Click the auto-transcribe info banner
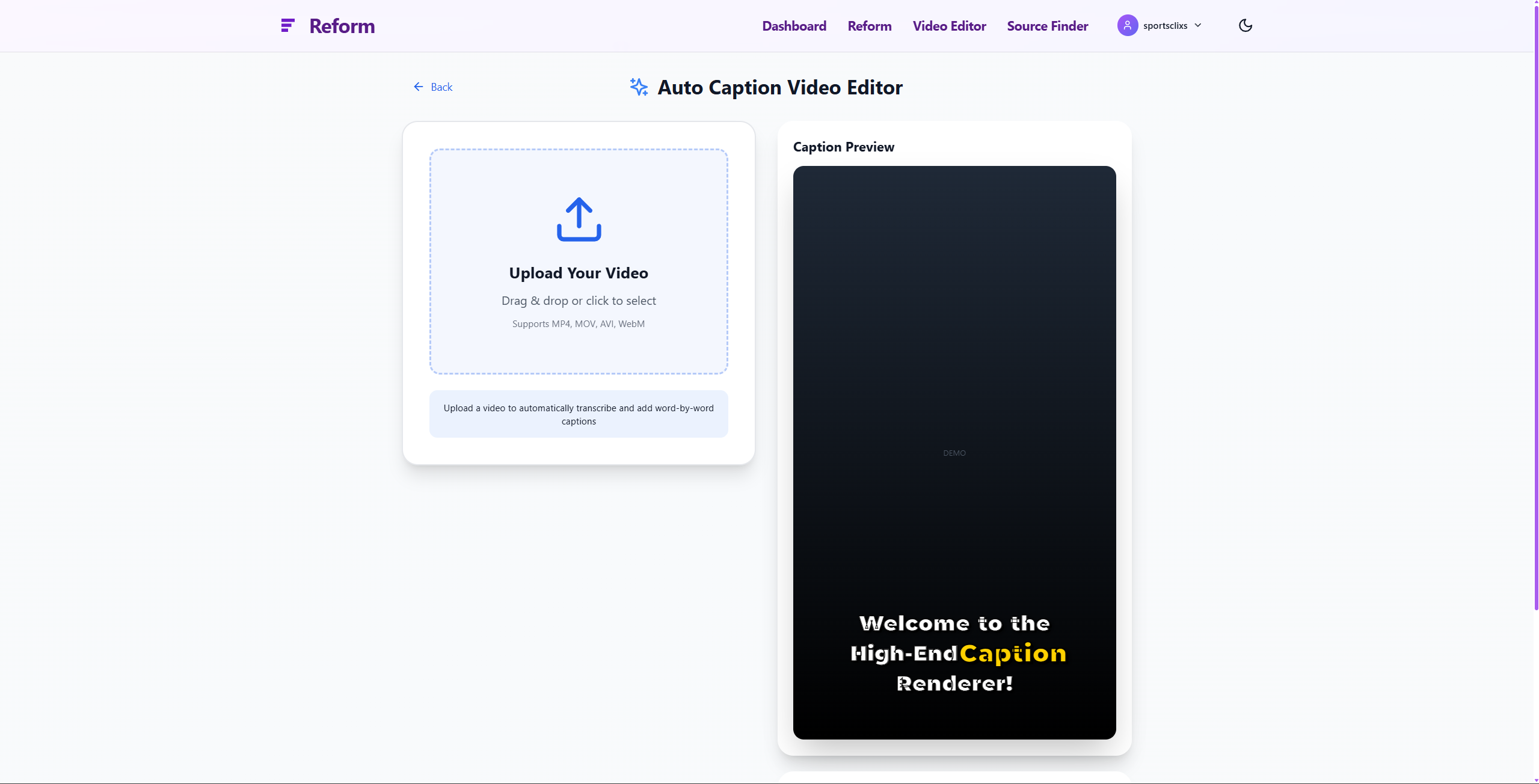Screen dimensions: 1539x784 578,414
